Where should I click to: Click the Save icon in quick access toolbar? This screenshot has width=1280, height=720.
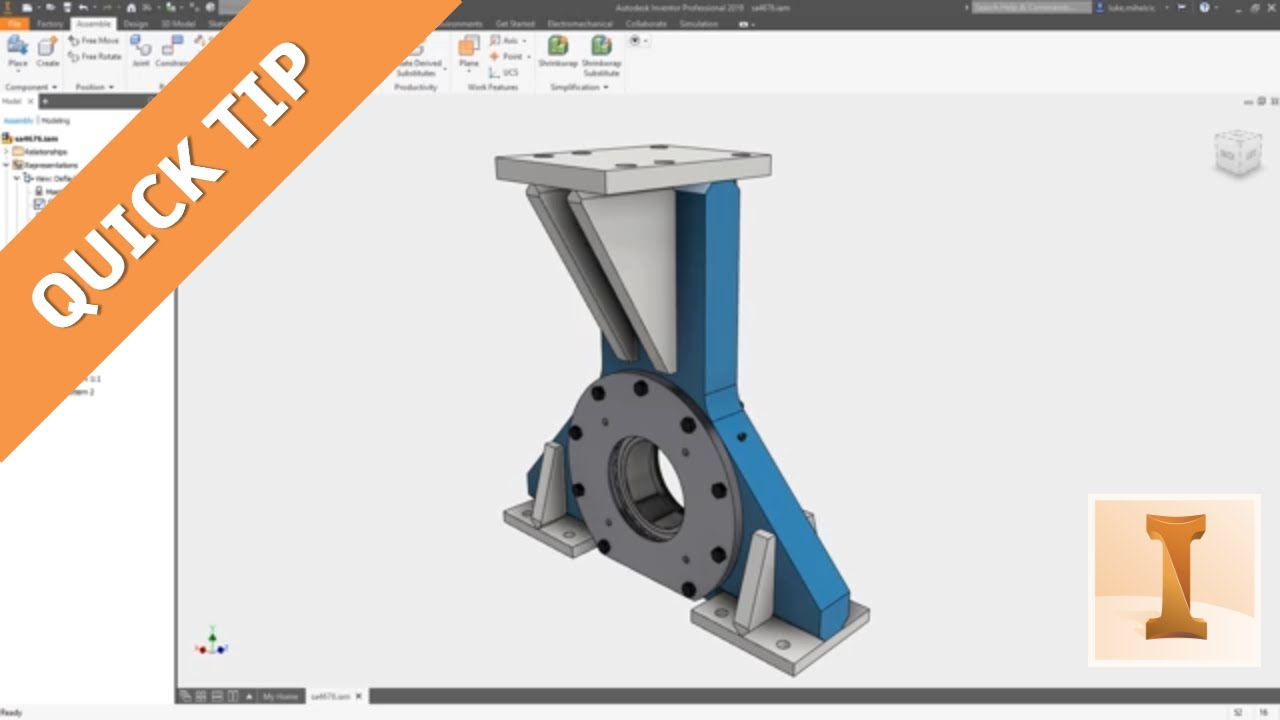[x=65, y=7]
